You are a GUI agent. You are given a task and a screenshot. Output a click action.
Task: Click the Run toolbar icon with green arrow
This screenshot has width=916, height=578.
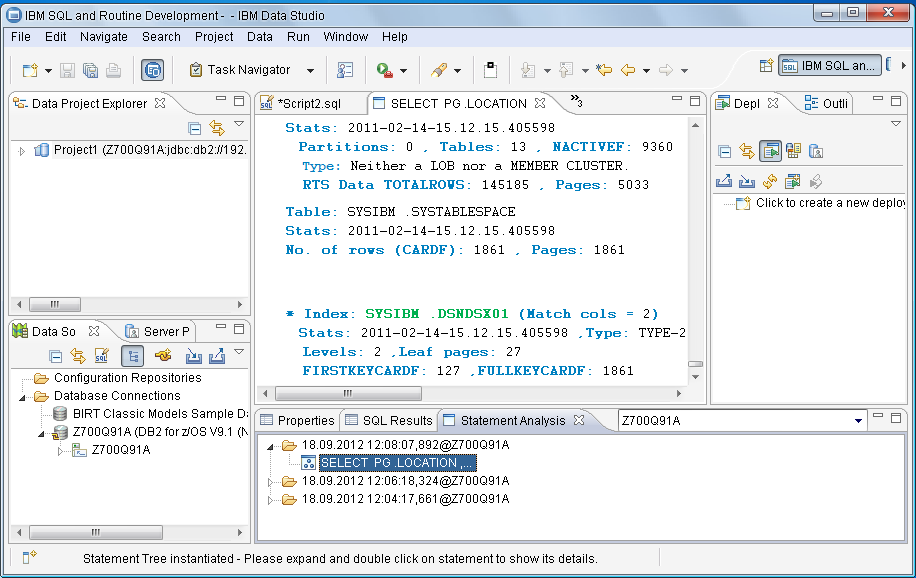click(x=384, y=70)
